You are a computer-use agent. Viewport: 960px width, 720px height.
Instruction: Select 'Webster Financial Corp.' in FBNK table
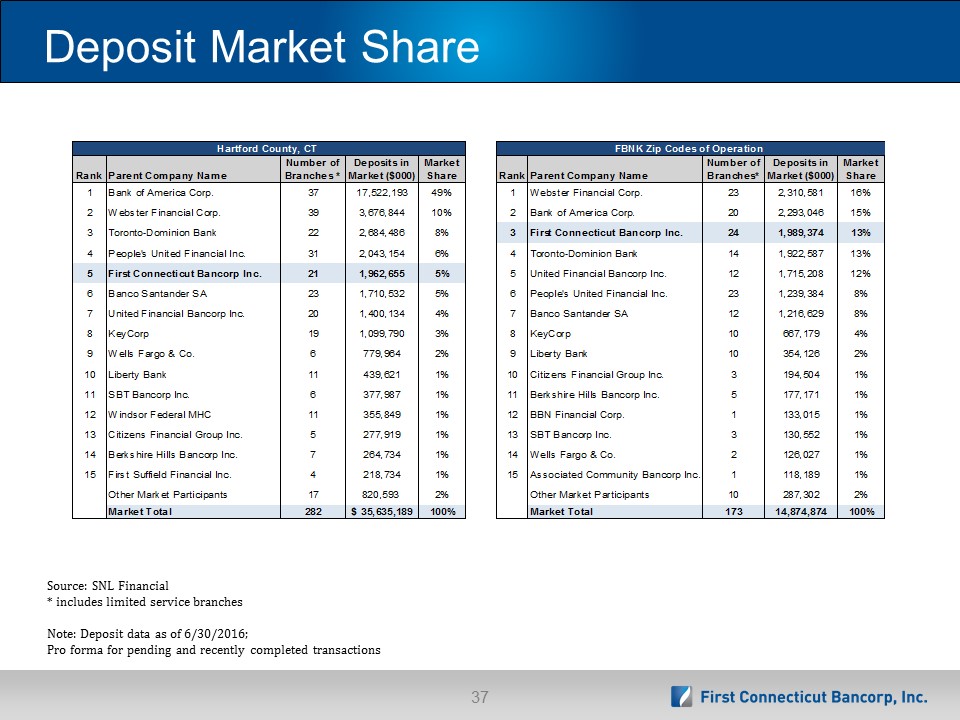pos(586,192)
